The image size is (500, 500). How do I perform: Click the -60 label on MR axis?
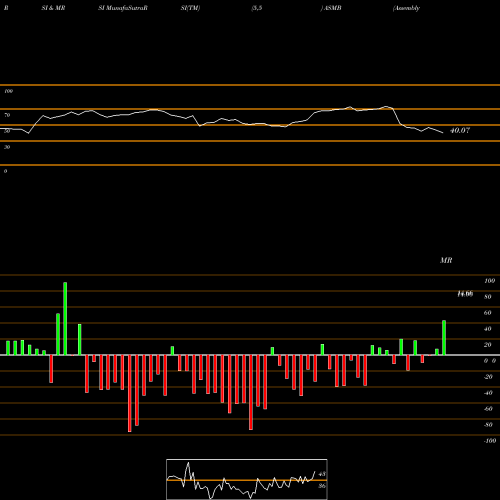[488, 409]
